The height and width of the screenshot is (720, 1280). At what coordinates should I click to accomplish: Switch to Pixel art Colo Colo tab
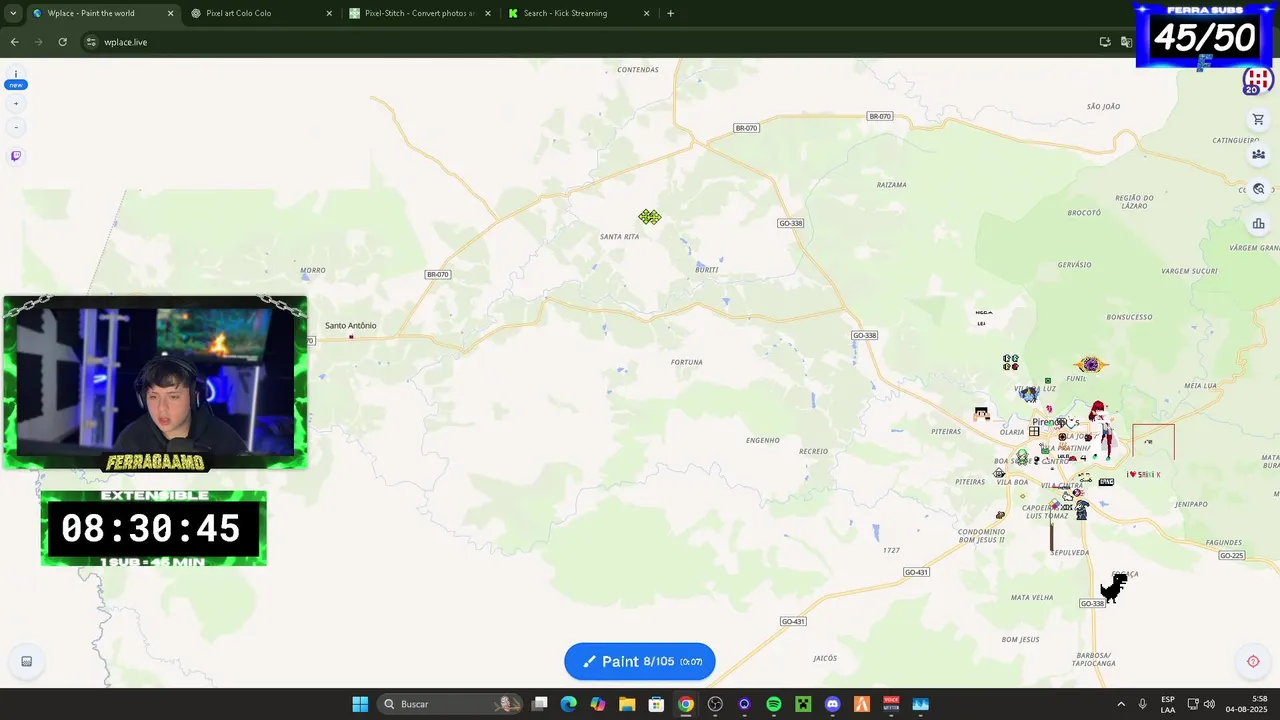click(262, 13)
